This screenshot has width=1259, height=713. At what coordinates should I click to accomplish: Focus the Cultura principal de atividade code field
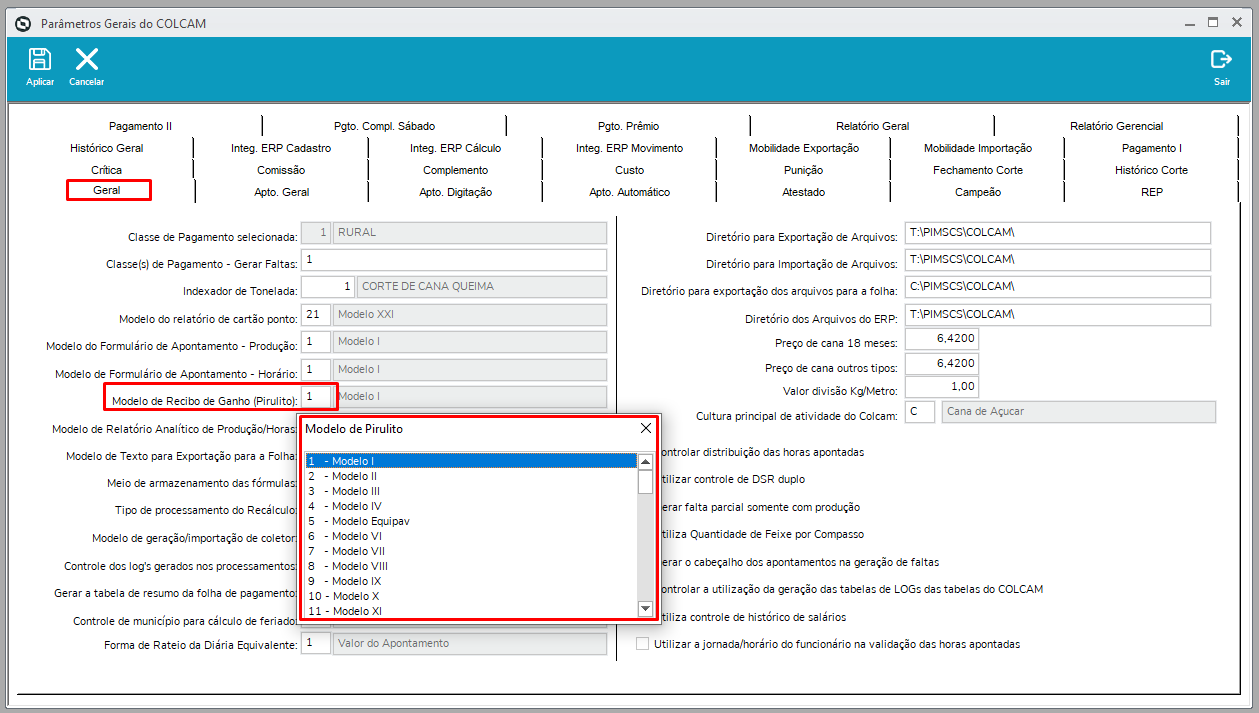920,412
